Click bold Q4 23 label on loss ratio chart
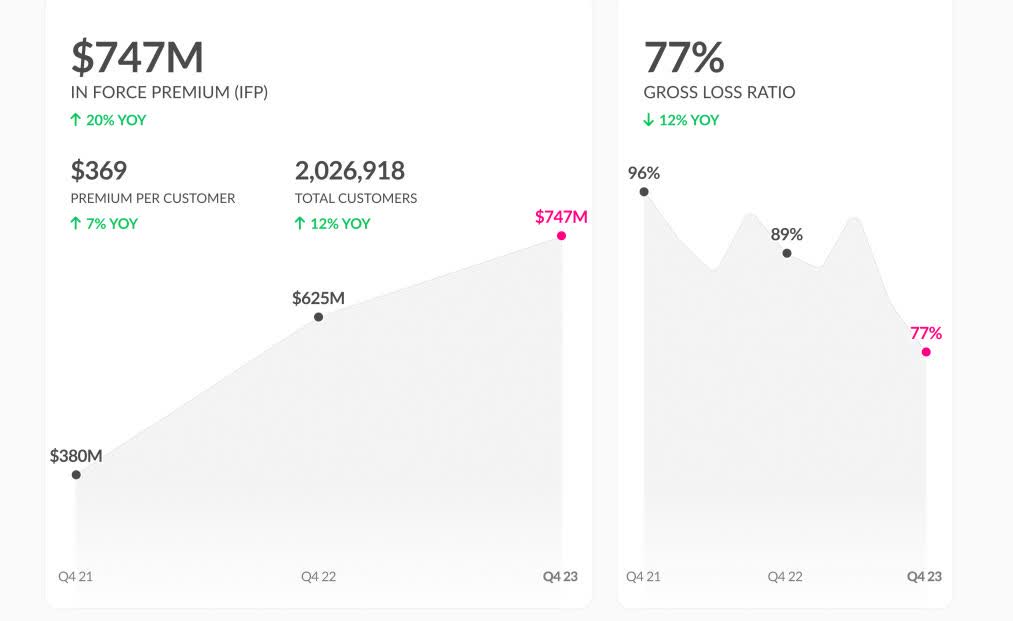 [x=924, y=576]
